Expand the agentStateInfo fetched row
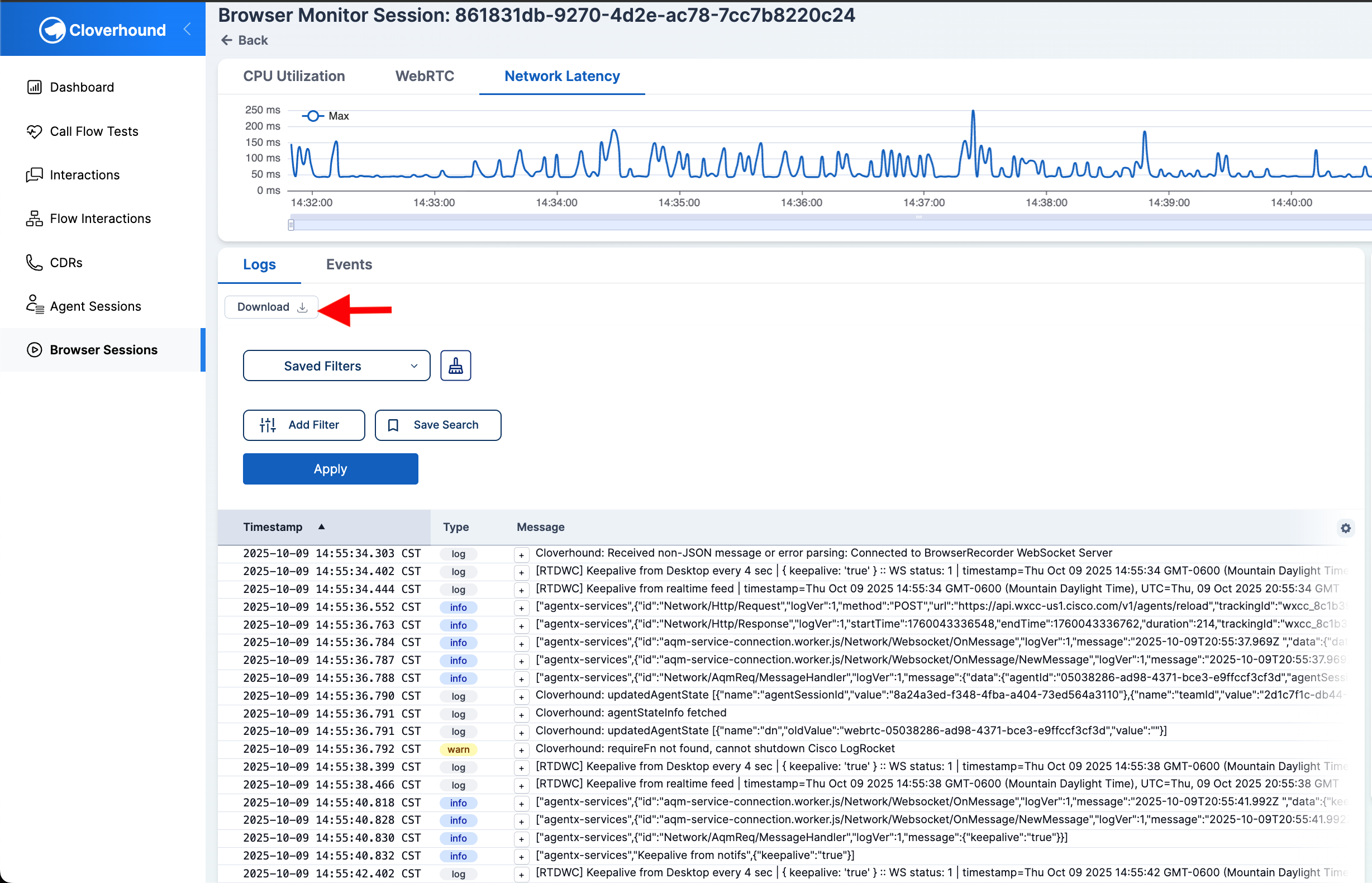The image size is (1372, 883). coord(521,714)
